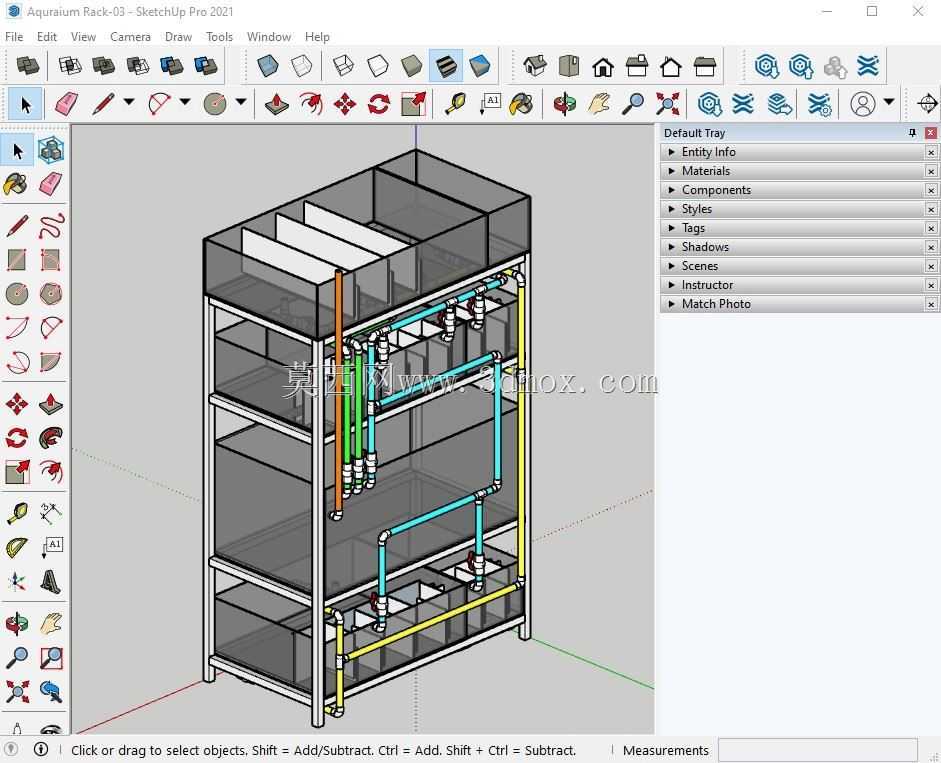Screen dimensions: 941x763
Task: Open the File menu
Action: [x=14, y=37]
